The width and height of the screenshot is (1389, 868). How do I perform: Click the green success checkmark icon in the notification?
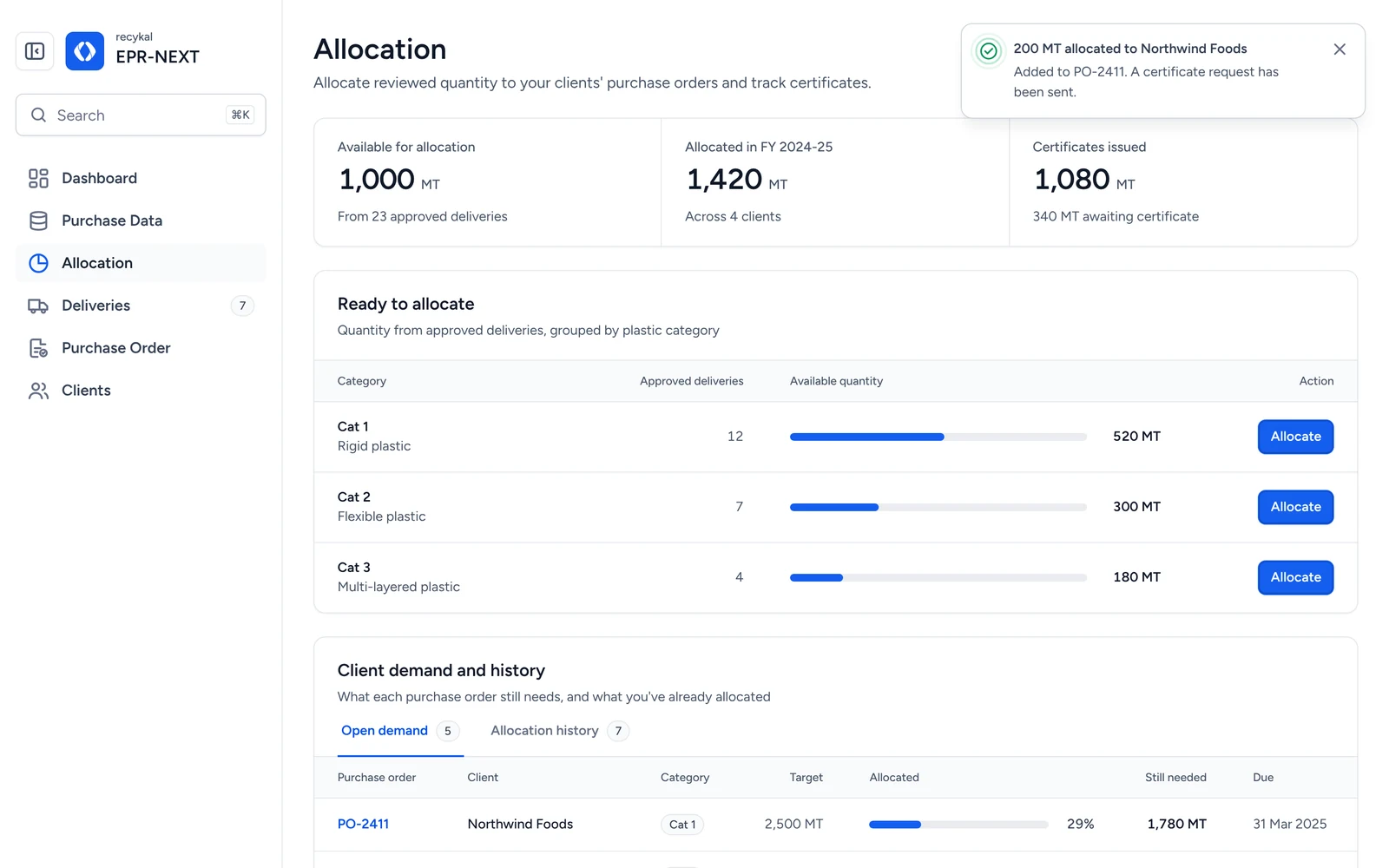point(988,51)
